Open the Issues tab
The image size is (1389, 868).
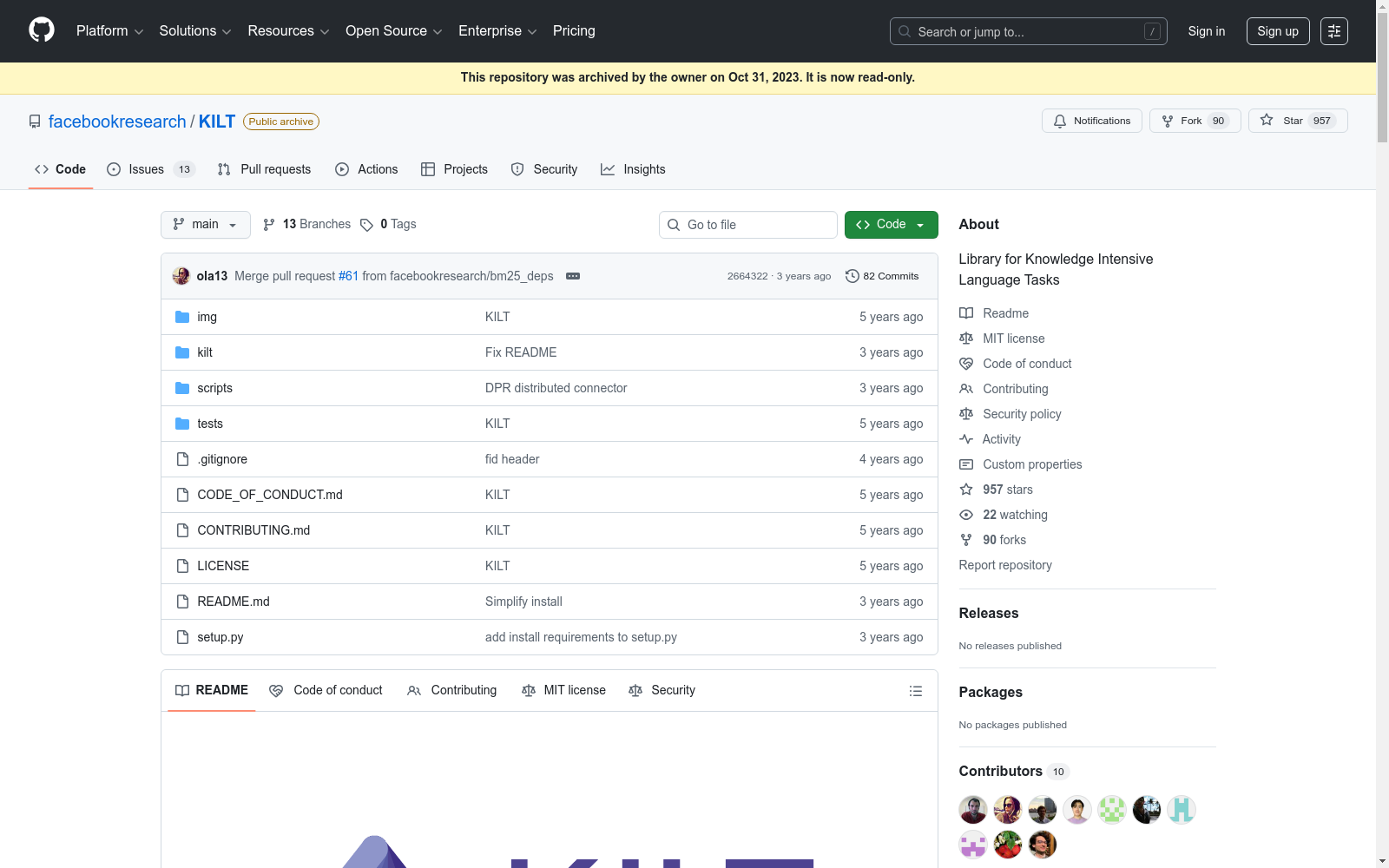[151, 169]
